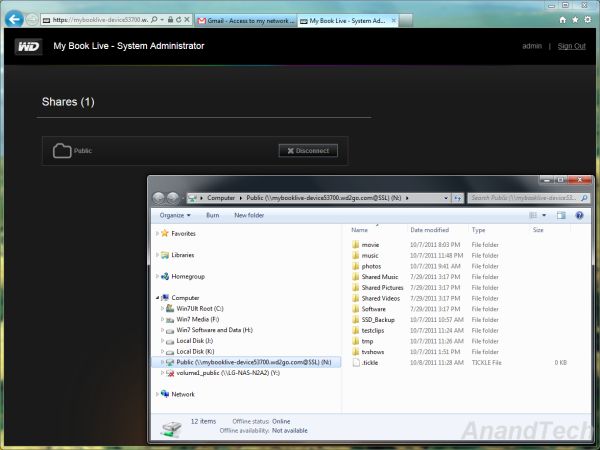Open the views options dropdown arrow

coord(544,215)
